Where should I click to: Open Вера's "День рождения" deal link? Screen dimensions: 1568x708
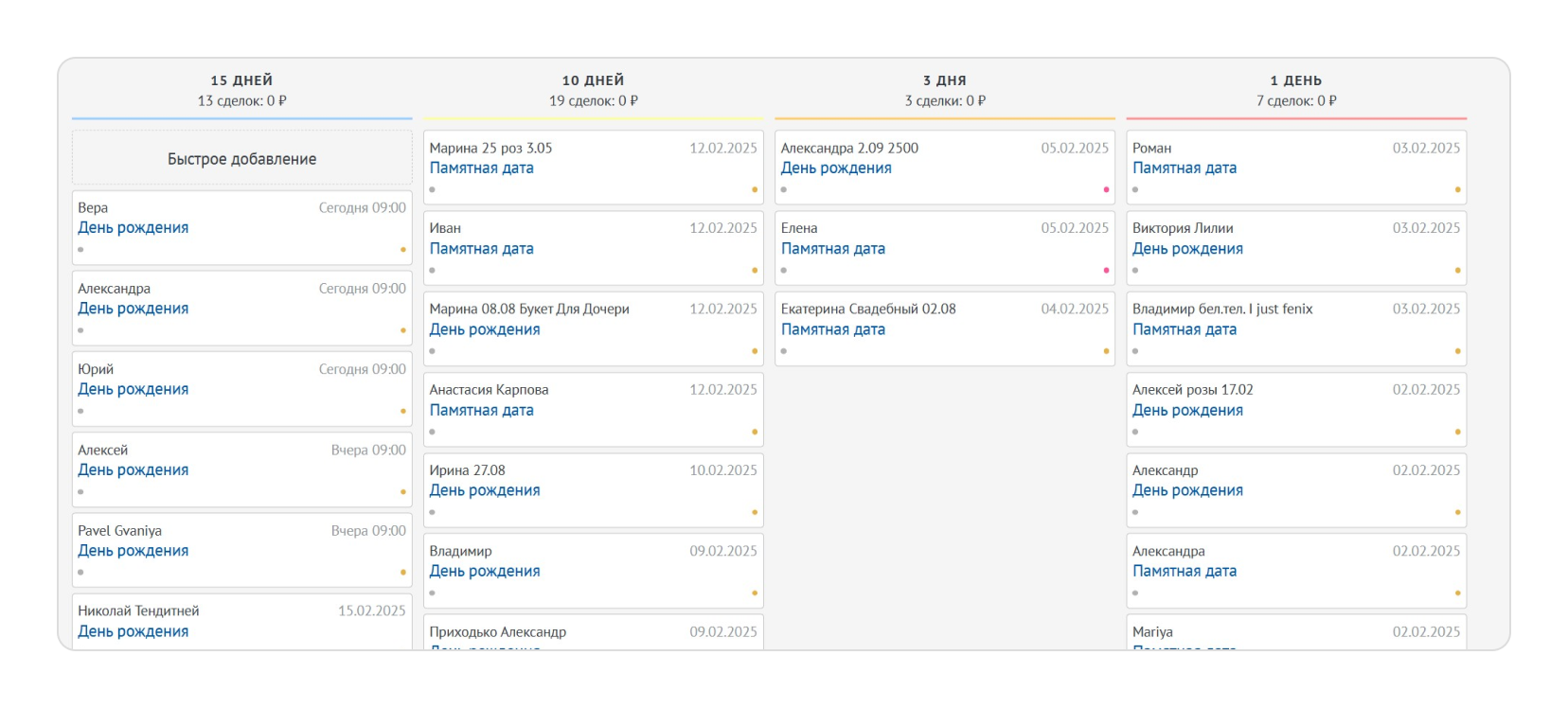[133, 228]
